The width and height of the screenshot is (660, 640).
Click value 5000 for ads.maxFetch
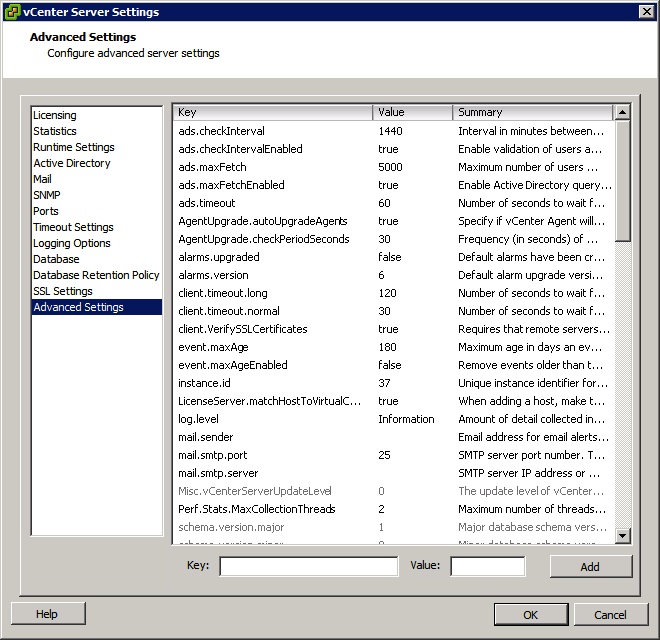tap(390, 167)
